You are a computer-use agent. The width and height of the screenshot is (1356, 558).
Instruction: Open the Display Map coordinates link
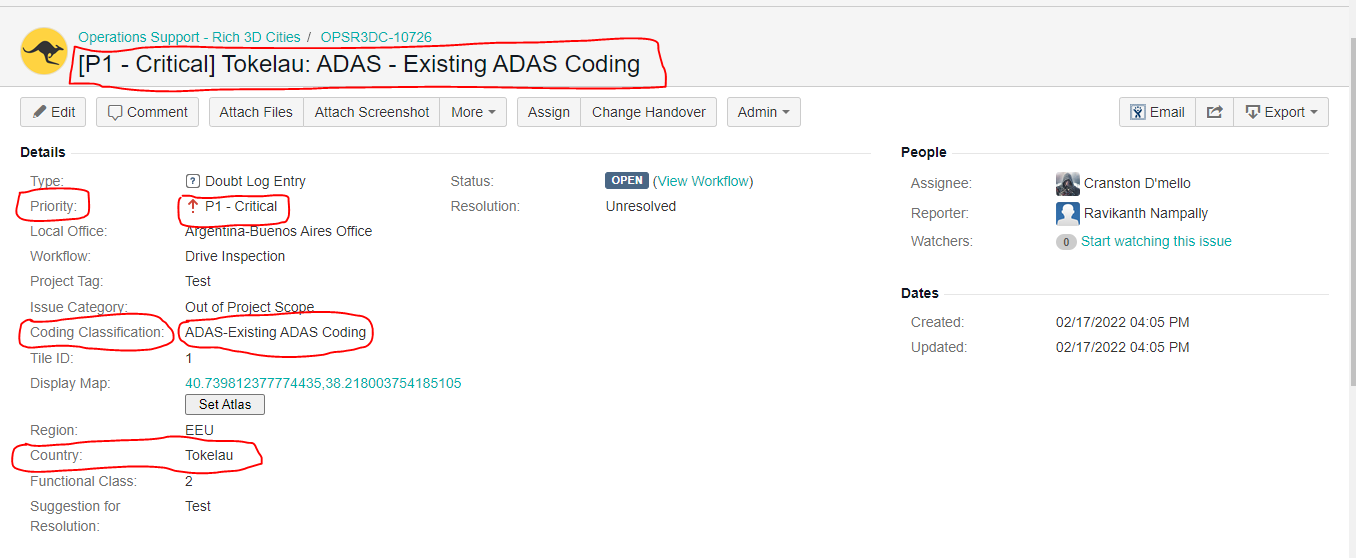click(323, 383)
